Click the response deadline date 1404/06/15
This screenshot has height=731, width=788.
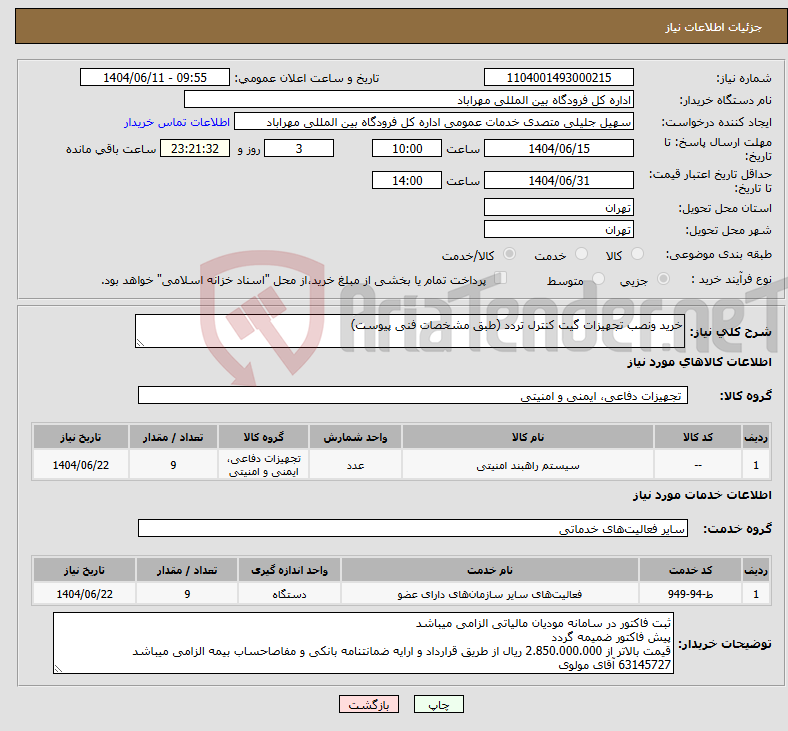point(558,149)
